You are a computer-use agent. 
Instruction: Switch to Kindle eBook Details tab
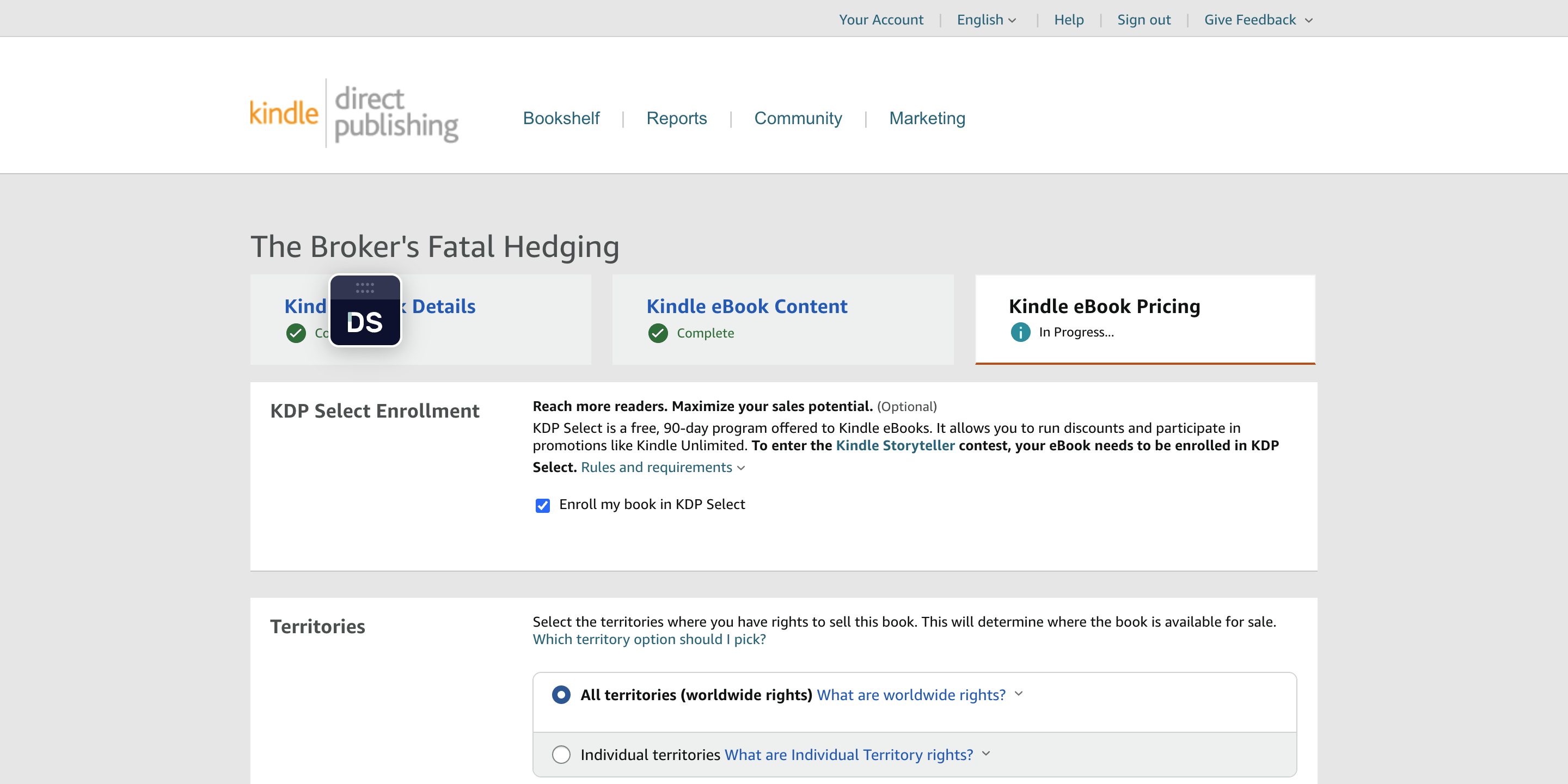click(420, 320)
